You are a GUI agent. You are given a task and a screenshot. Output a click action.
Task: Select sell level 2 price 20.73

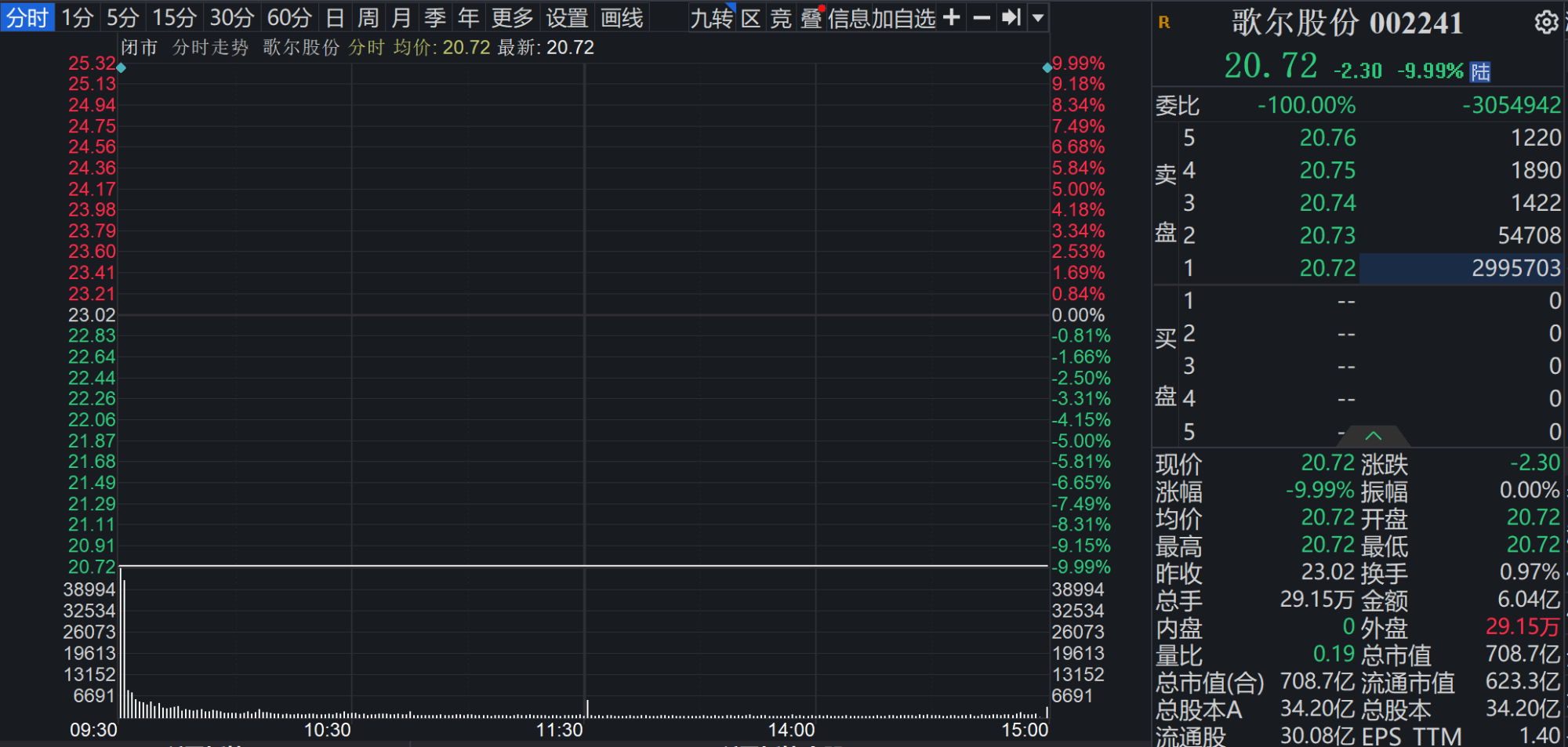(1327, 235)
